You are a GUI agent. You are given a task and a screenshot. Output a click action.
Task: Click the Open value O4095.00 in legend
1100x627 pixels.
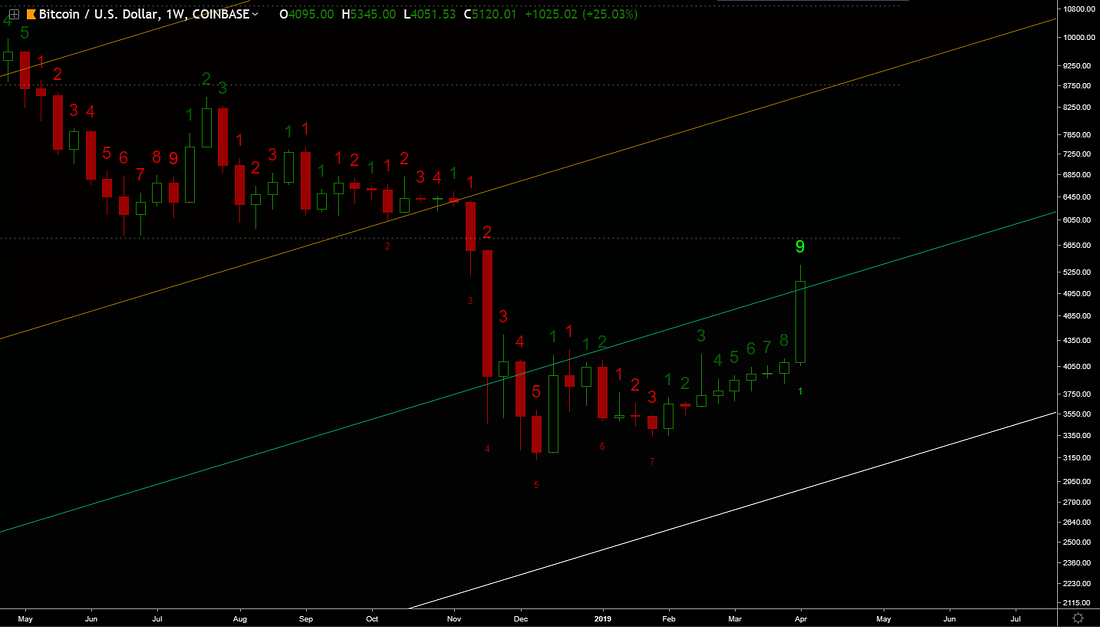(x=308, y=14)
